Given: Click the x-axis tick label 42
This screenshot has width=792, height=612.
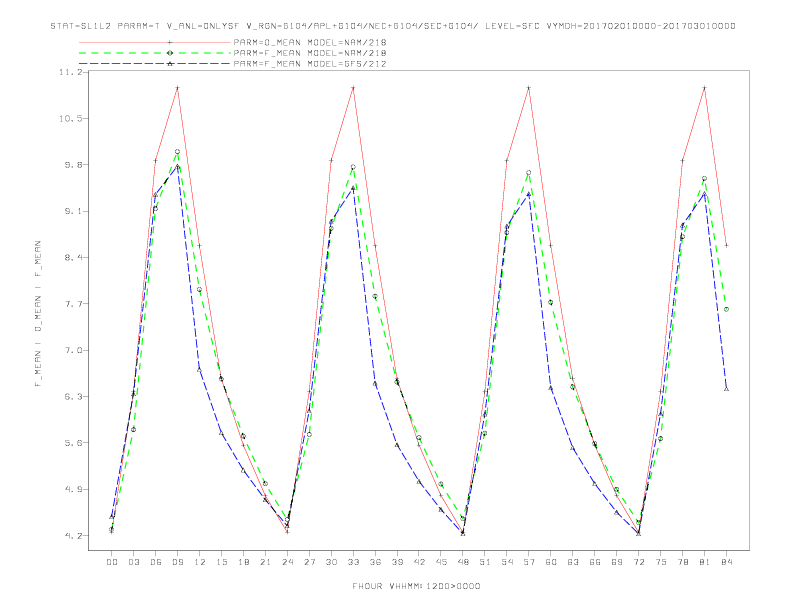Looking at the screenshot, I should pos(419,562).
